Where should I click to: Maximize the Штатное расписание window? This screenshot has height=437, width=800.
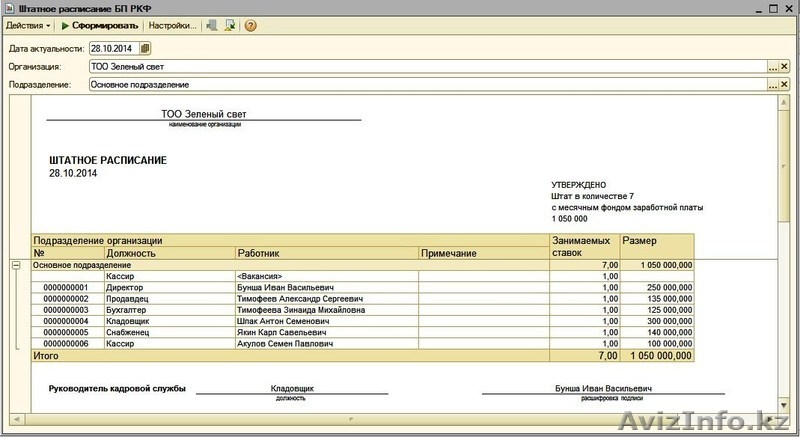pos(771,8)
